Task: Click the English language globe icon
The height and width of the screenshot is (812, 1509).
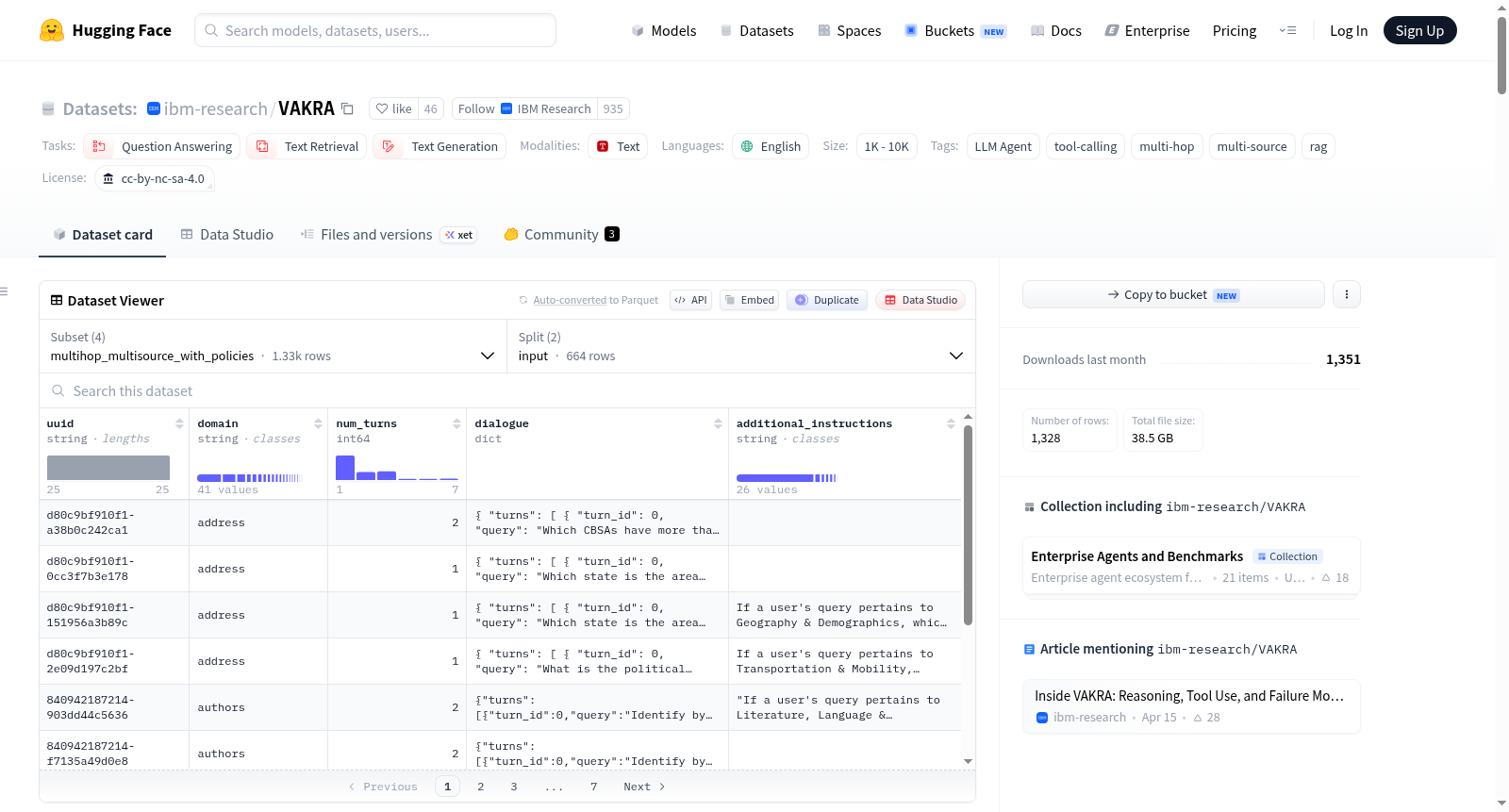Action: [x=747, y=146]
